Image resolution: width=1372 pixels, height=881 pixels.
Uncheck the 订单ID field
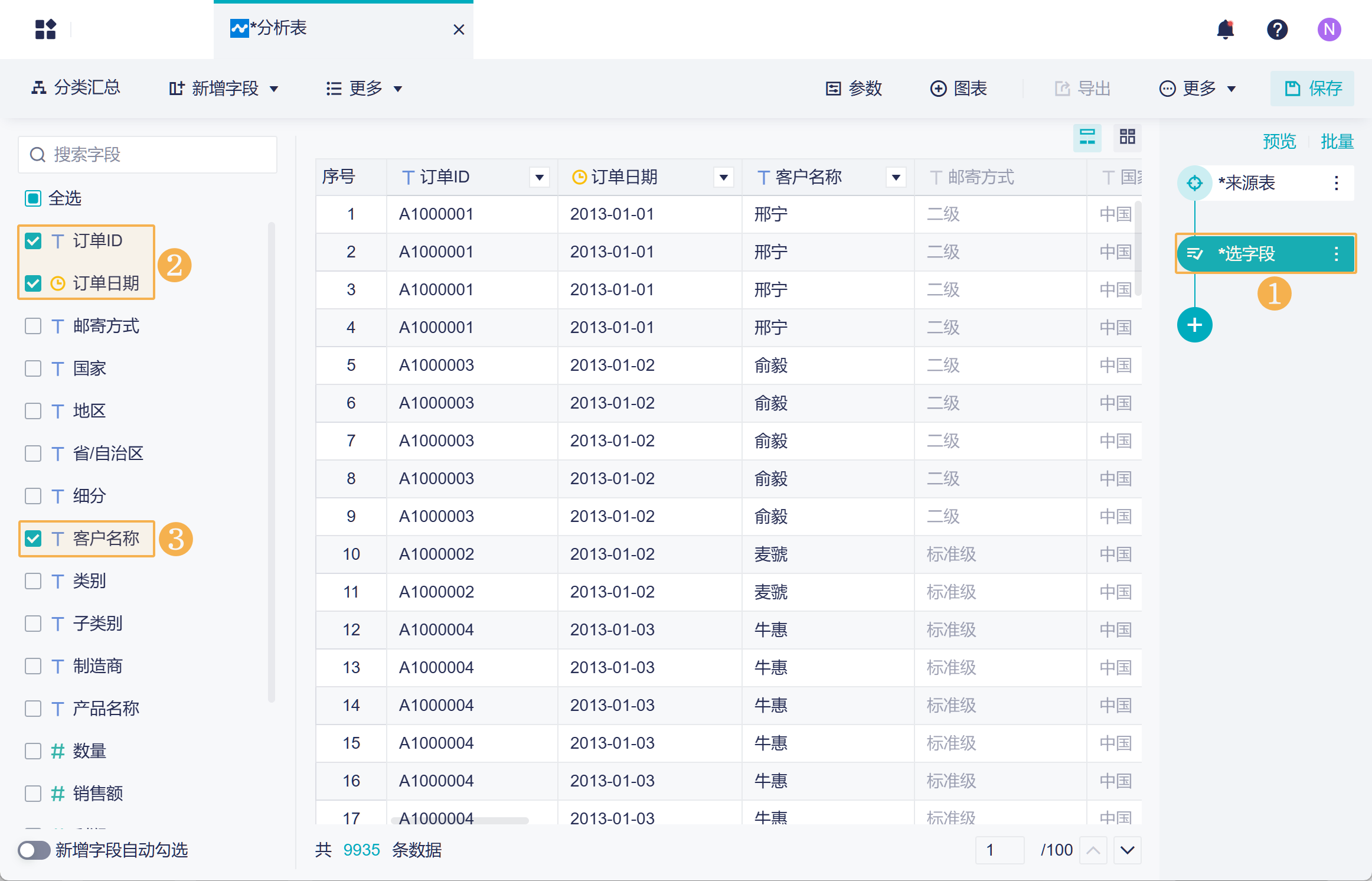point(33,241)
